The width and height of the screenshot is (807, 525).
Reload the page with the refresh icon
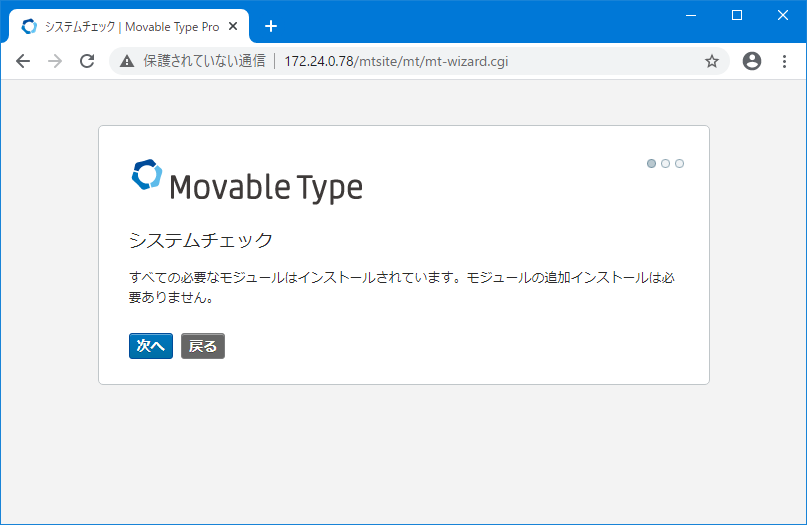(x=87, y=61)
